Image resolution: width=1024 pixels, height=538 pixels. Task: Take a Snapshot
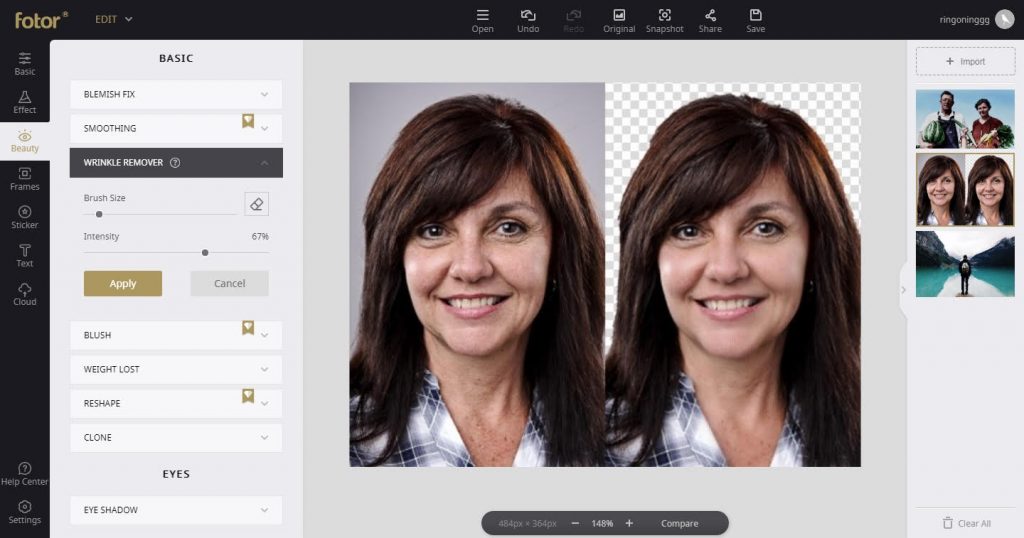coord(664,21)
